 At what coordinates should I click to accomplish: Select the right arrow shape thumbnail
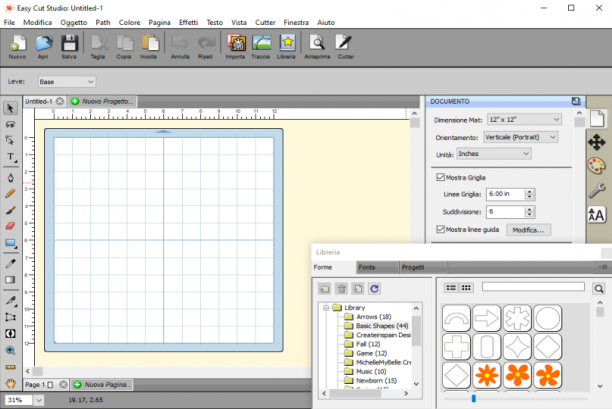coord(487,318)
